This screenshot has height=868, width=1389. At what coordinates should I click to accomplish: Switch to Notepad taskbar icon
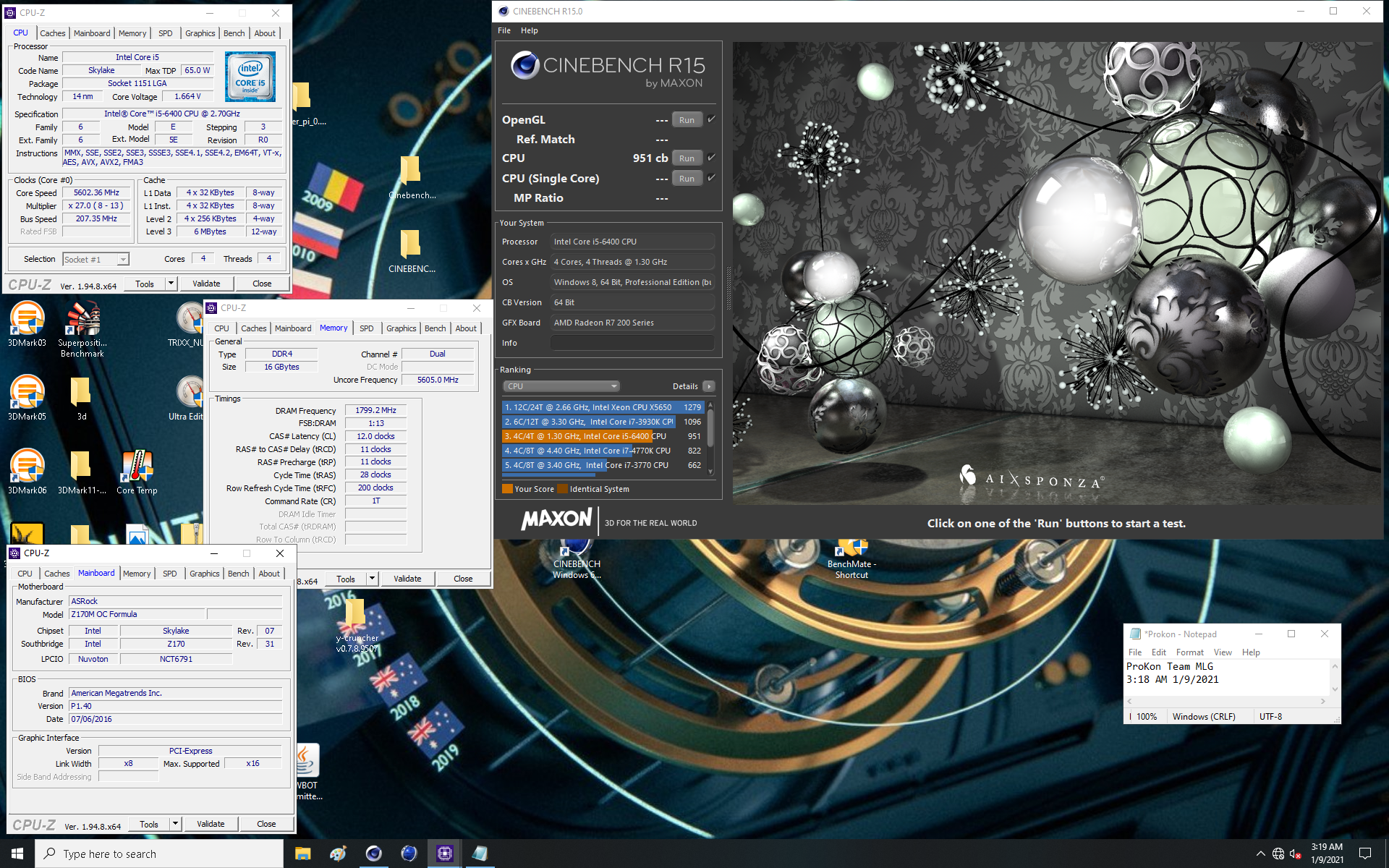click(480, 854)
